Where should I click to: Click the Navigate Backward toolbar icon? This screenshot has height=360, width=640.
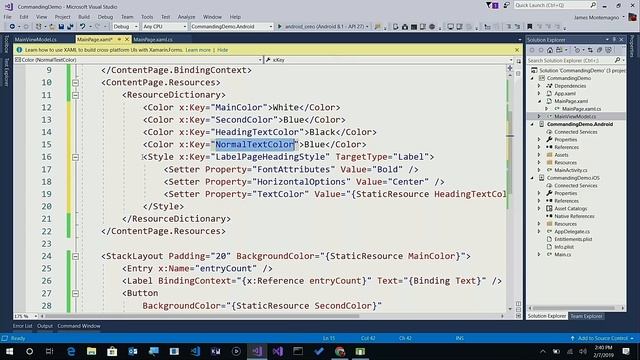[x=12, y=27]
